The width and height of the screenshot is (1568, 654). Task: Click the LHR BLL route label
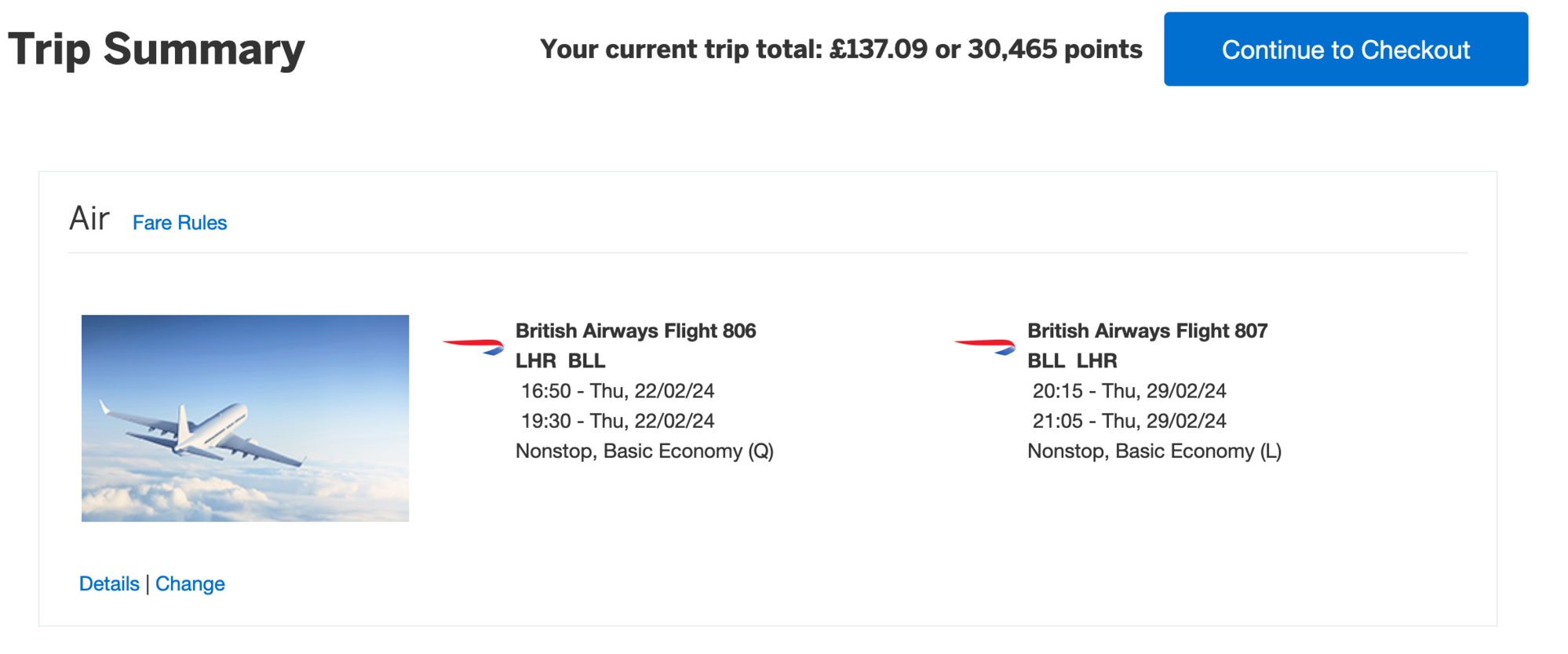click(x=560, y=361)
